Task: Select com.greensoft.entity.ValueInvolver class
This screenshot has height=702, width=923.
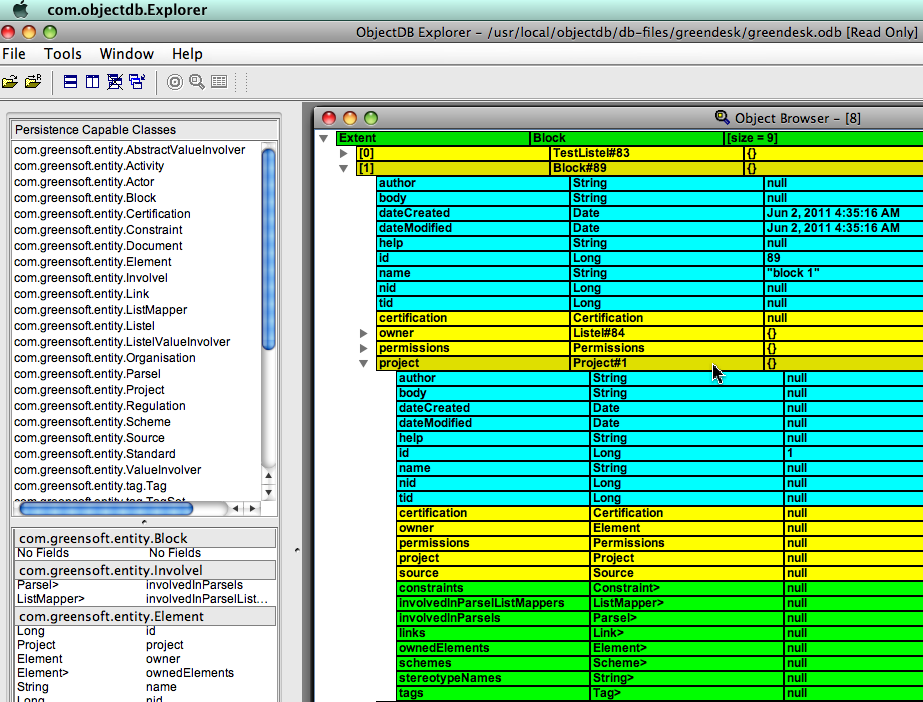Action: click(108, 470)
